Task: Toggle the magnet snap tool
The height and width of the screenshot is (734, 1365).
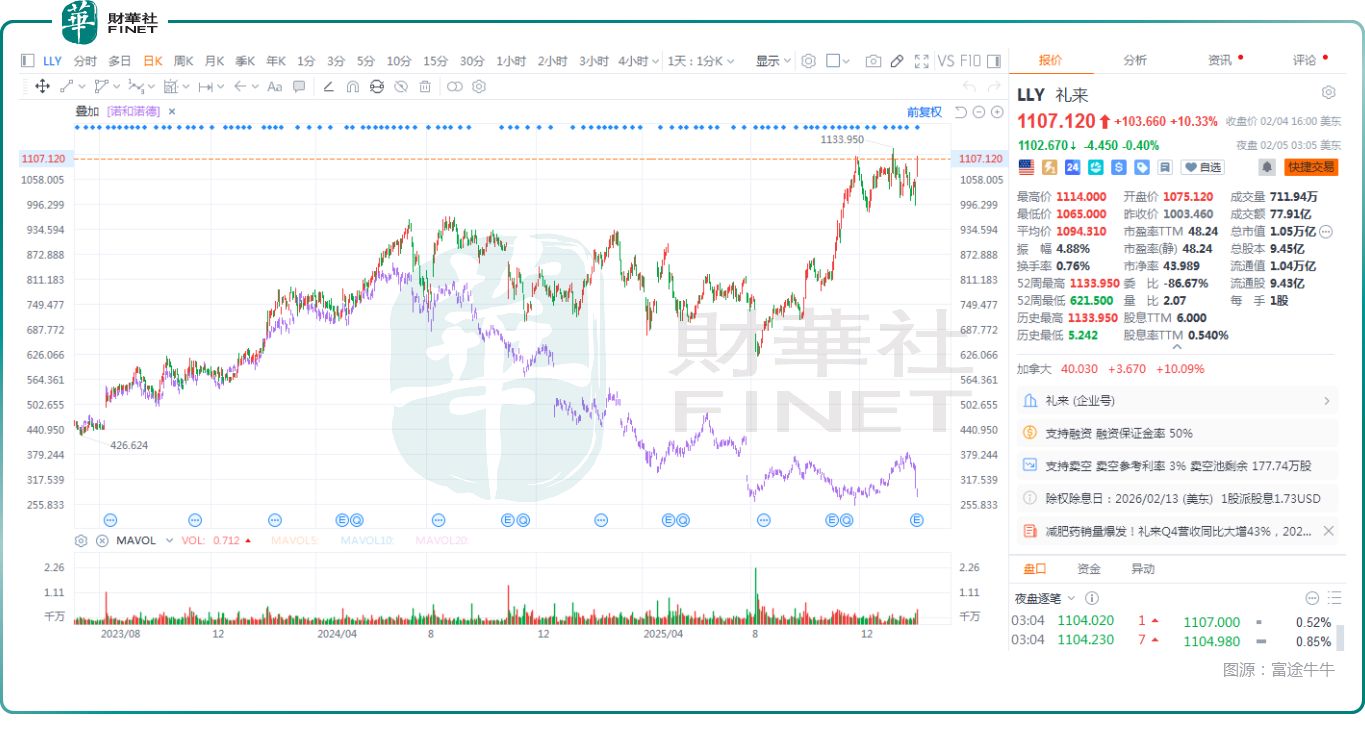Action: 351,87
